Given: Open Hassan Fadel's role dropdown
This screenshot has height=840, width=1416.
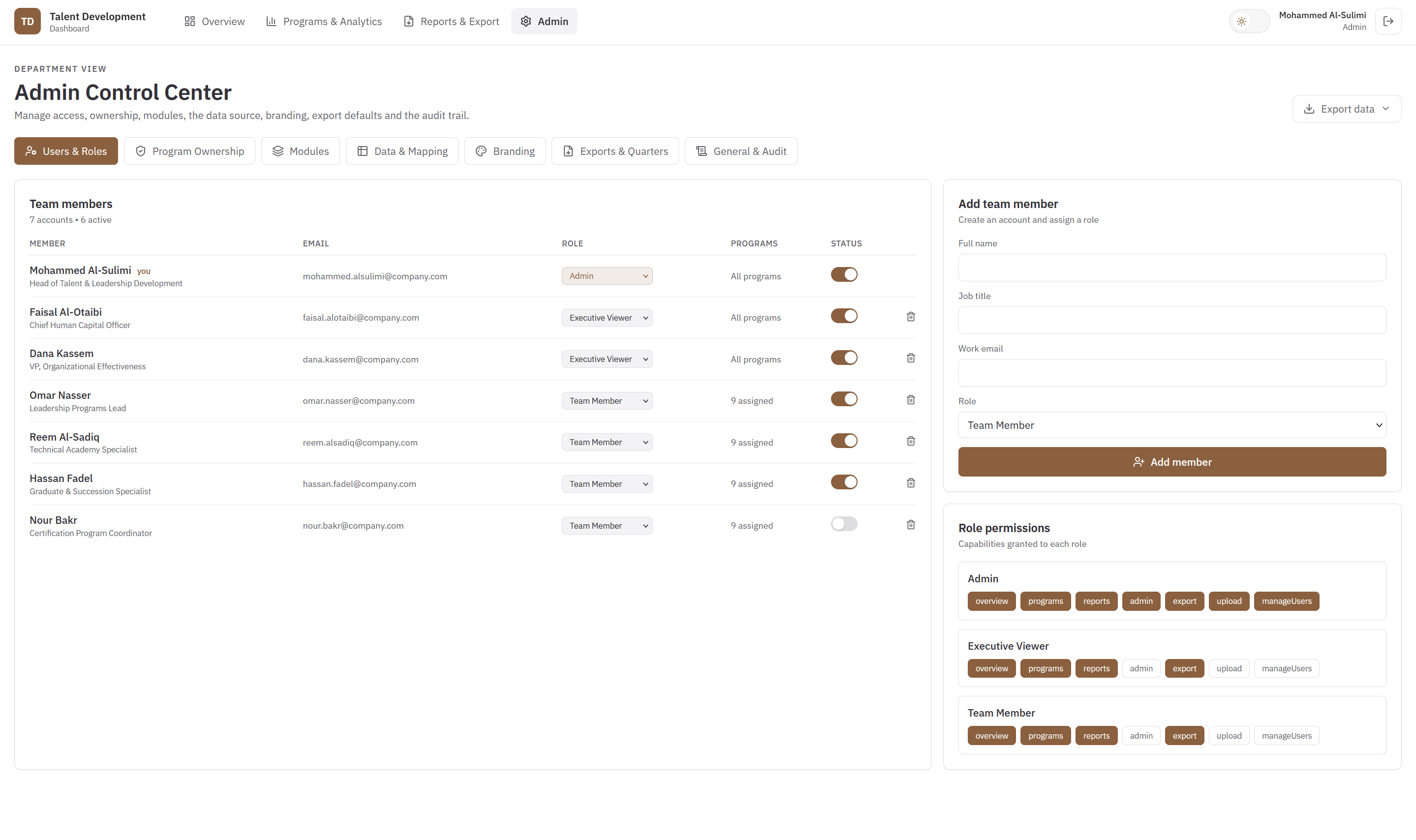Looking at the screenshot, I should pyautogui.click(x=607, y=484).
